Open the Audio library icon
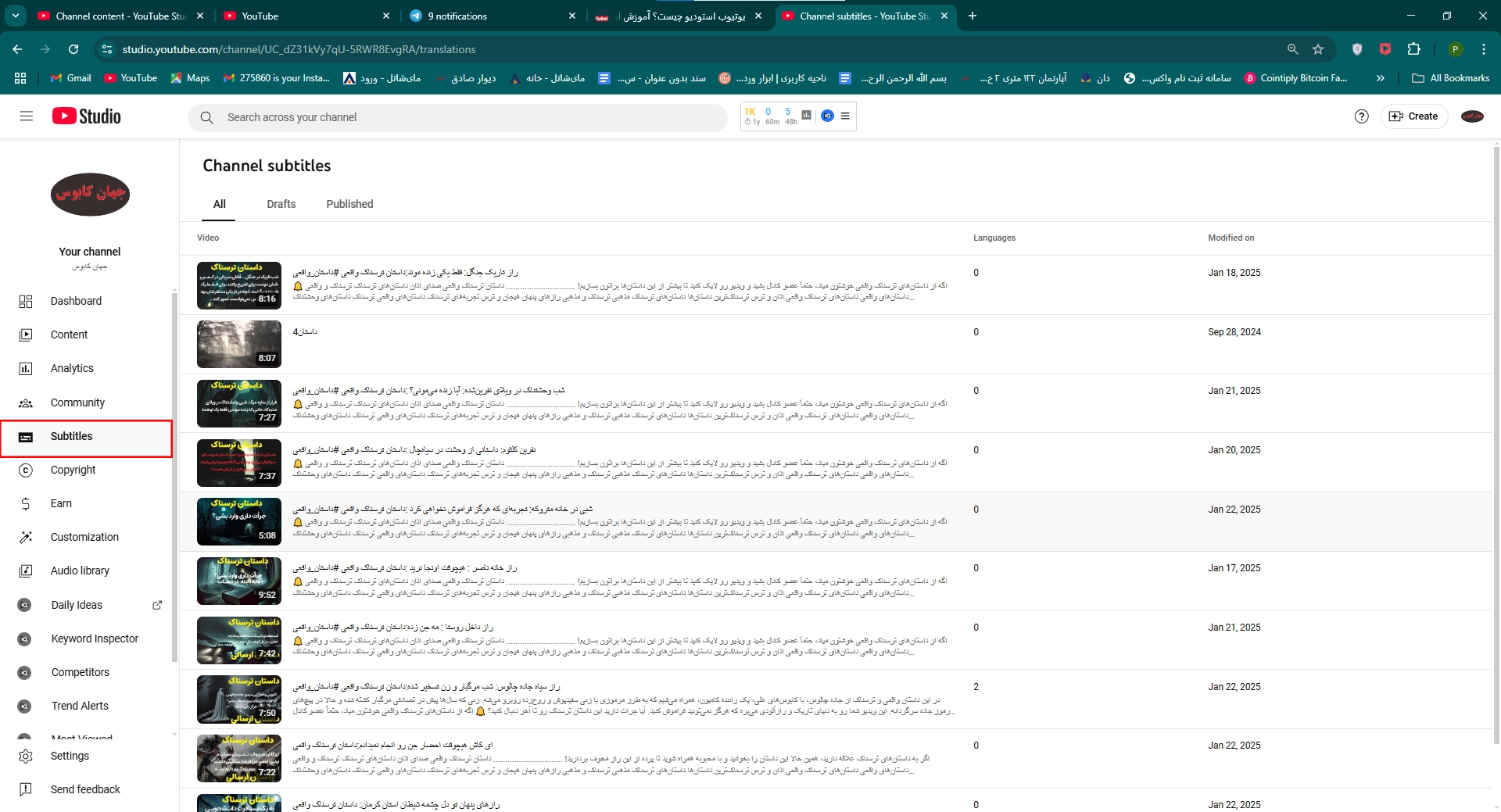The width and height of the screenshot is (1501, 812). [26, 571]
